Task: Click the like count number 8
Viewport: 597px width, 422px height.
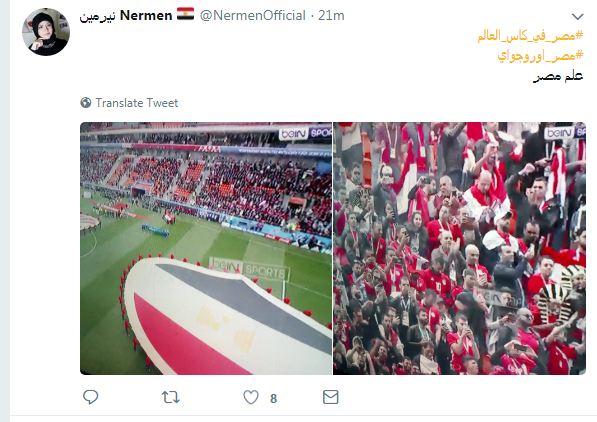Action: pos(273,398)
